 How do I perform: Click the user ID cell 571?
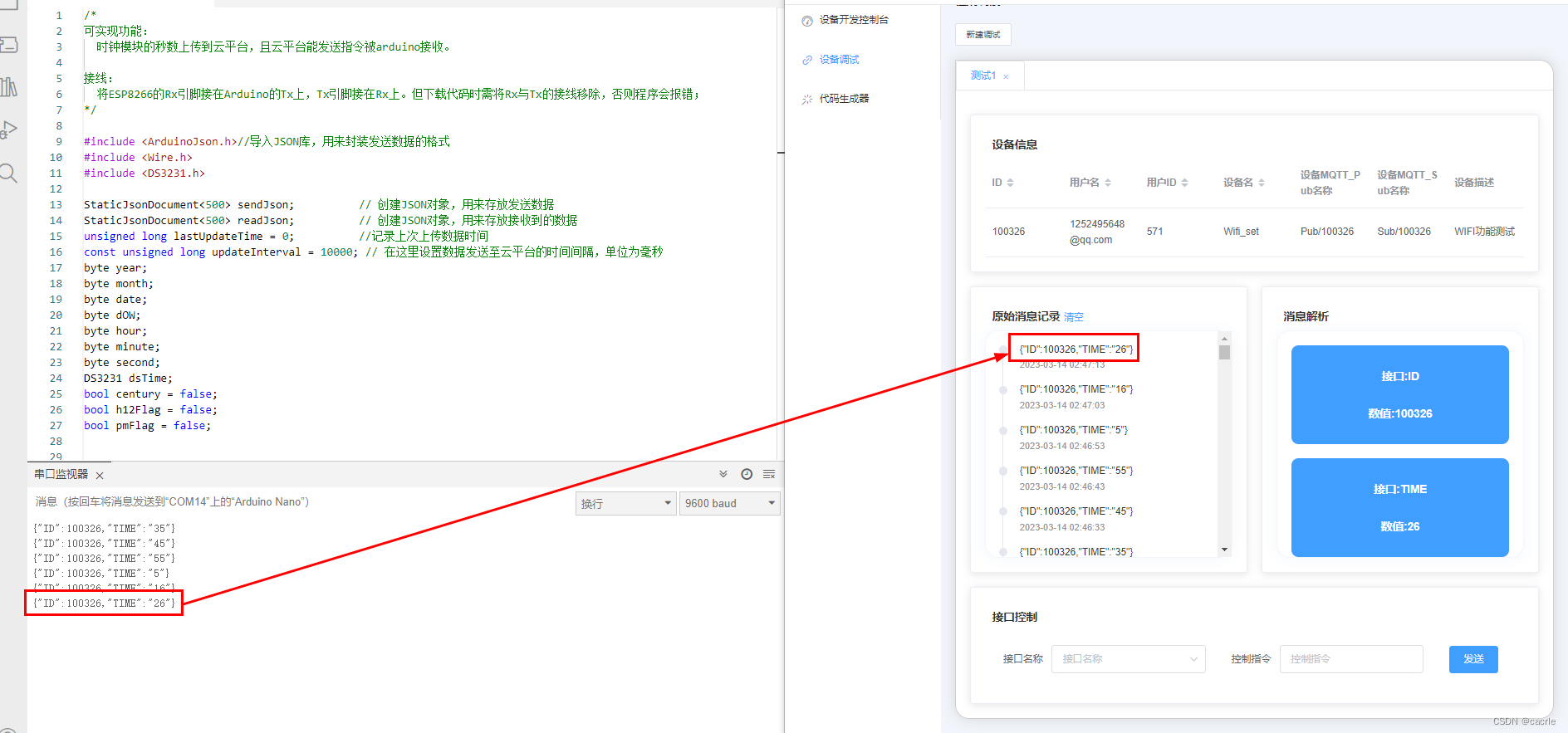click(x=1154, y=232)
